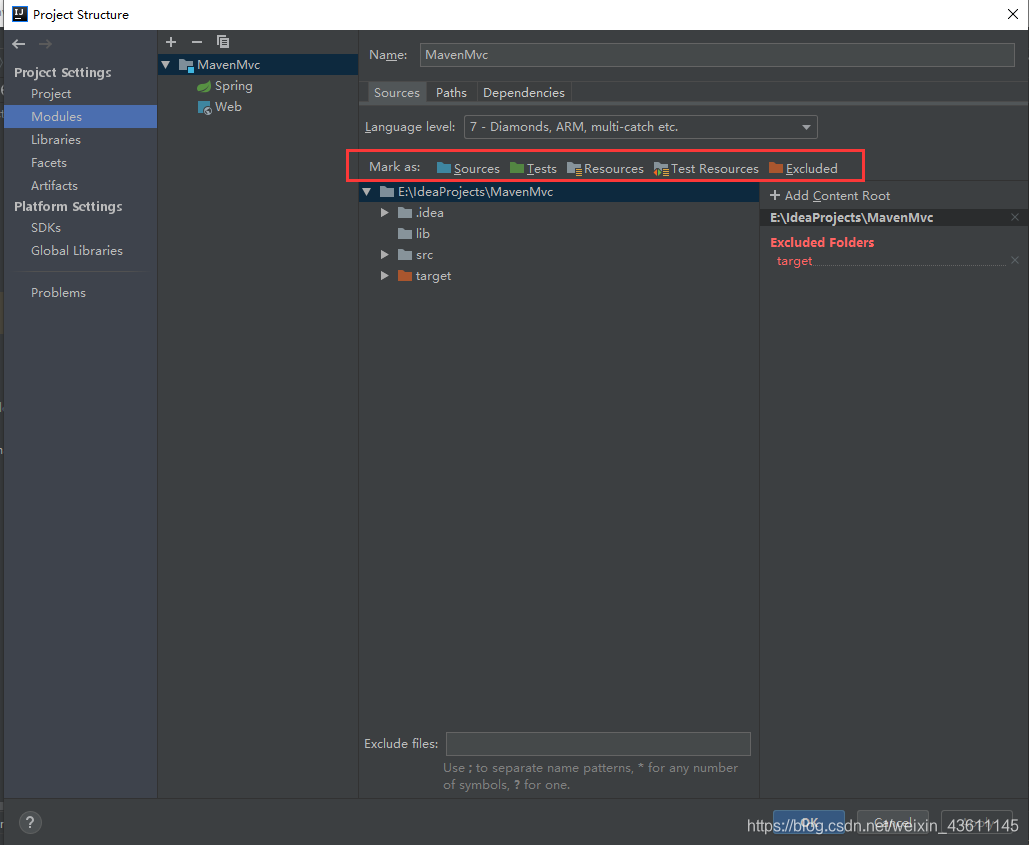Open the Language level dropdown
Image resolution: width=1029 pixels, height=845 pixels.
click(x=640, y=127)
